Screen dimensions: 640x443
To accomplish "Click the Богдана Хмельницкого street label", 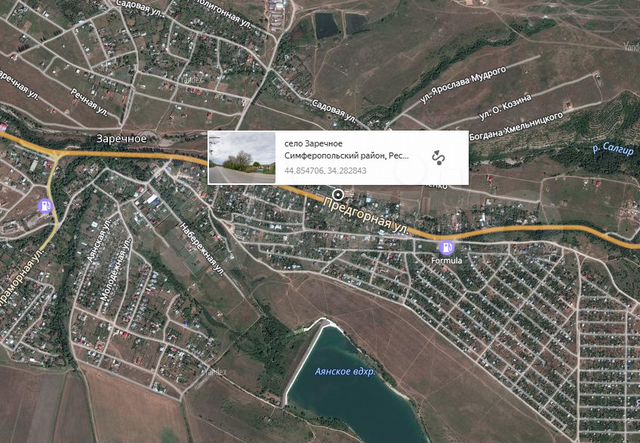I will [x=524, y=128].
